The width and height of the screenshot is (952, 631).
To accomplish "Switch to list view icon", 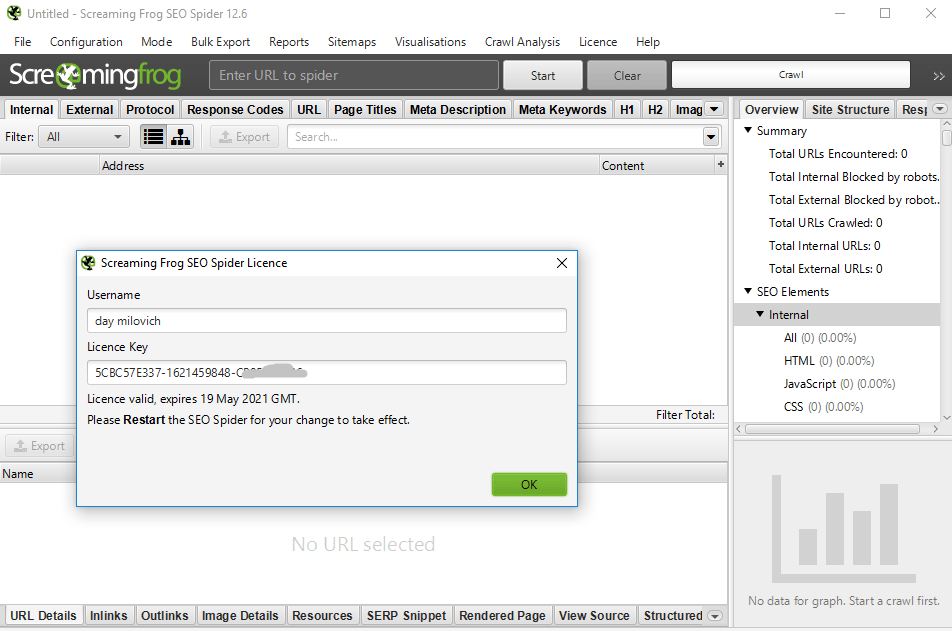I will point(153,137).
